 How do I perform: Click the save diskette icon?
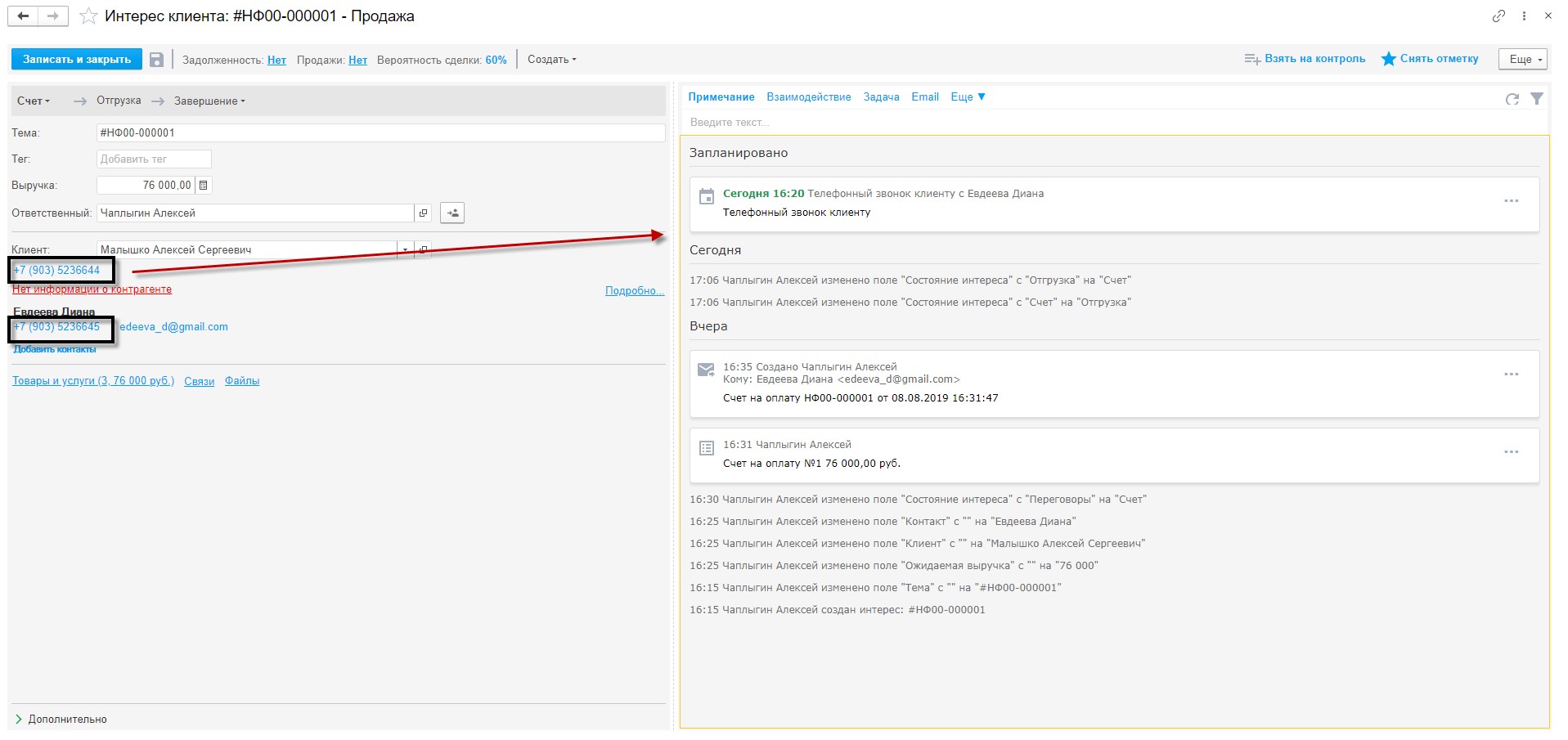156,60
